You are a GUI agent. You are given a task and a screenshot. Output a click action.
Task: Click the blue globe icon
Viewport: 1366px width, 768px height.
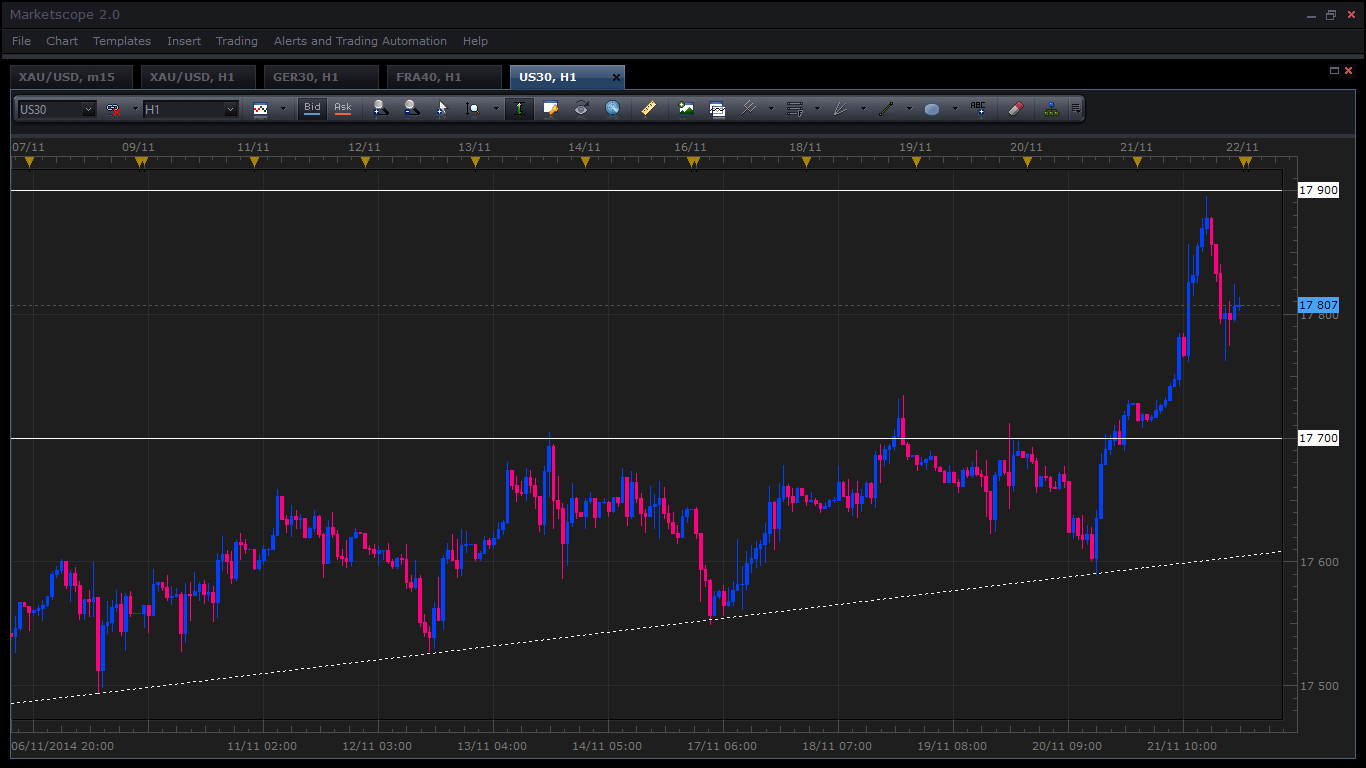tap(612, 109)
